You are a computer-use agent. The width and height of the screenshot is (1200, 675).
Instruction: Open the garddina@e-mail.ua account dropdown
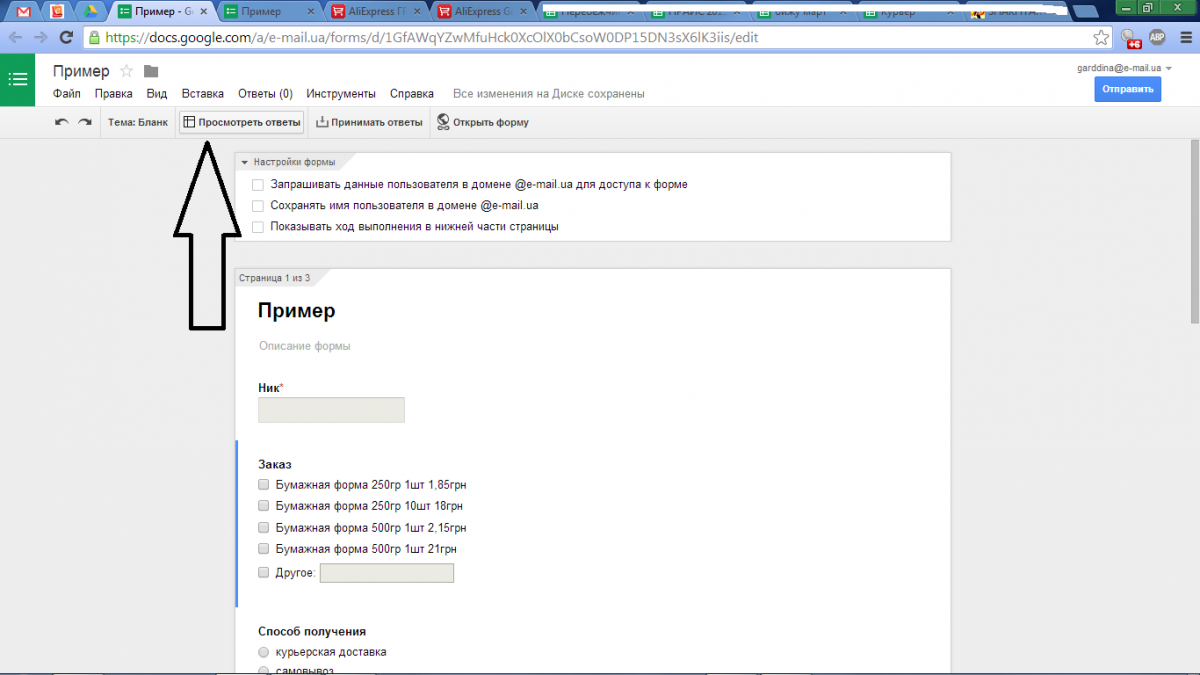coord(1169,68)
